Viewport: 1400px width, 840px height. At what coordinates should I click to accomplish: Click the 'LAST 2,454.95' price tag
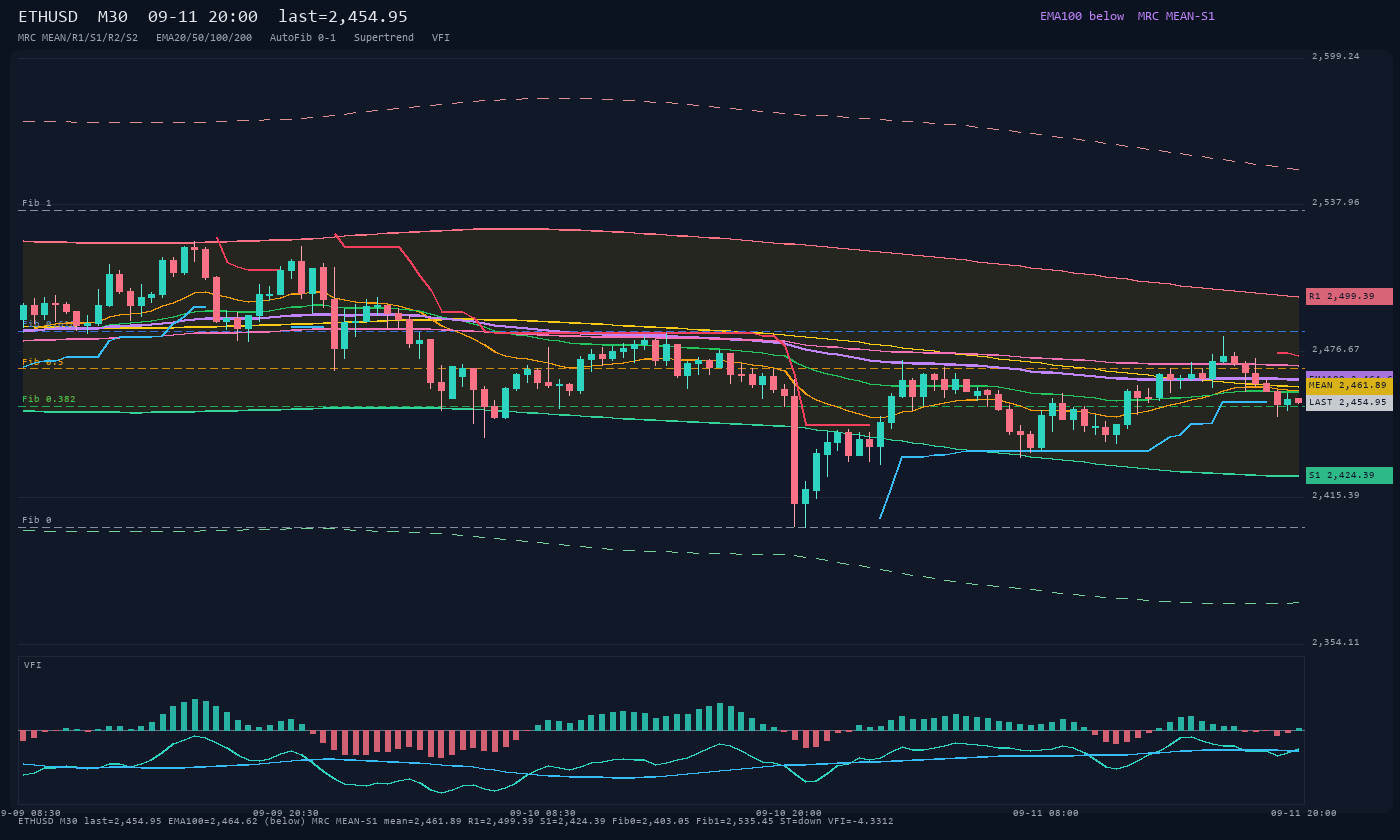[1349, 402]
